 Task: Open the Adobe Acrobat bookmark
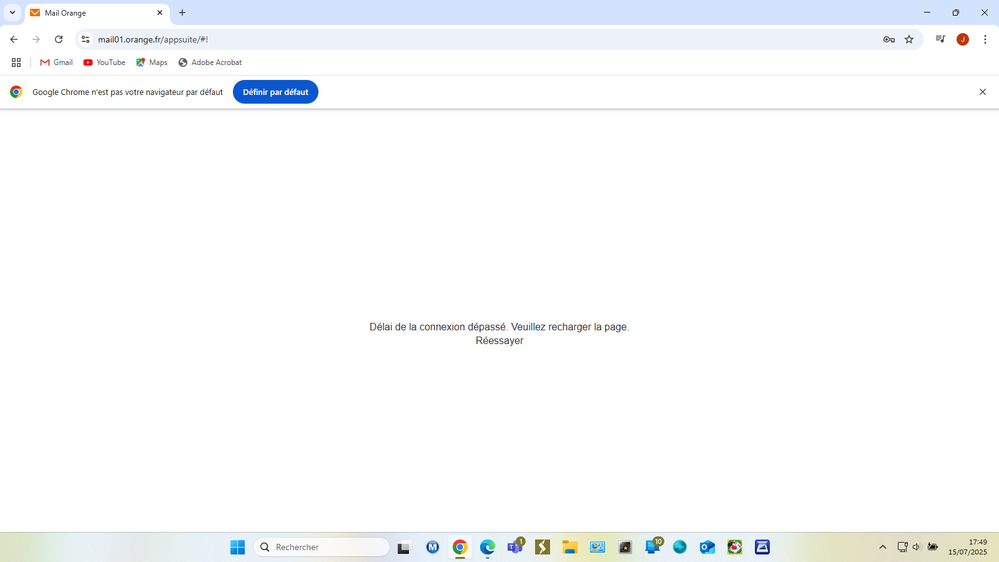210,62
